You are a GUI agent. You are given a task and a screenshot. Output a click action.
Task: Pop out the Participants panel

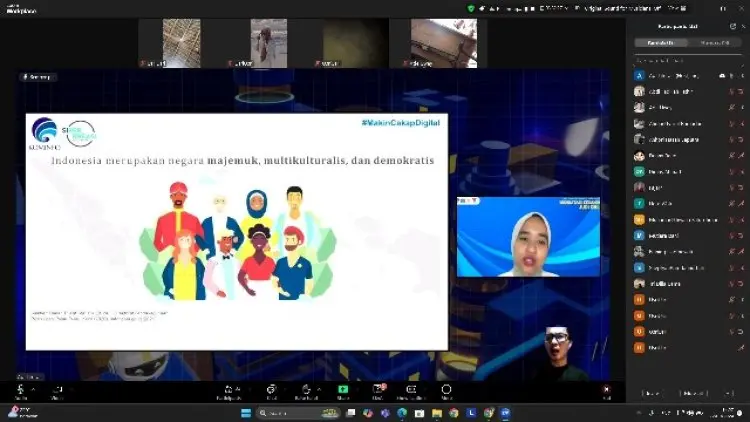point(733,26)
